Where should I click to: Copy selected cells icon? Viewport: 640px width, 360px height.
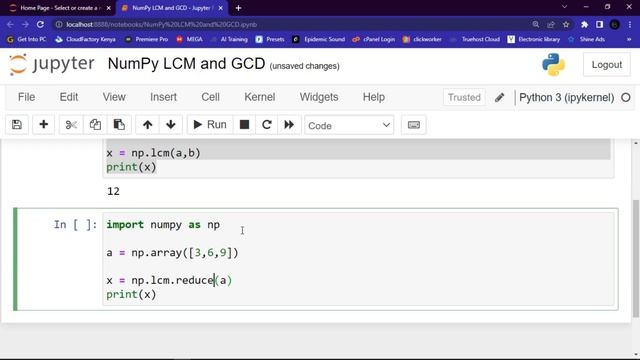point(95,124)
